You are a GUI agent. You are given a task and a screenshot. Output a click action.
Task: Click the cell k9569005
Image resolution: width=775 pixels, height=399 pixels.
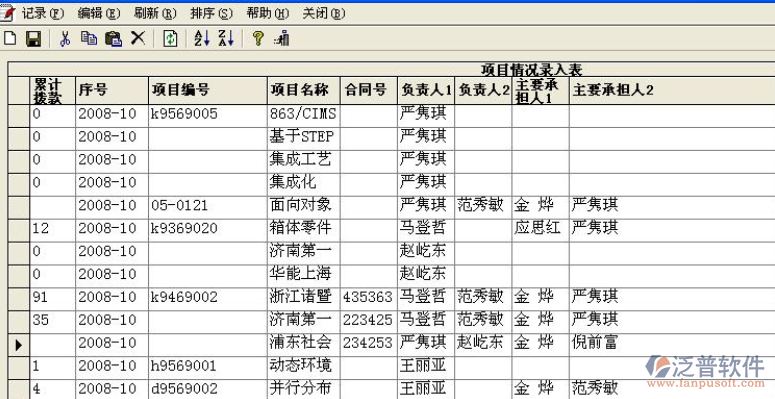tap(208, 115)
